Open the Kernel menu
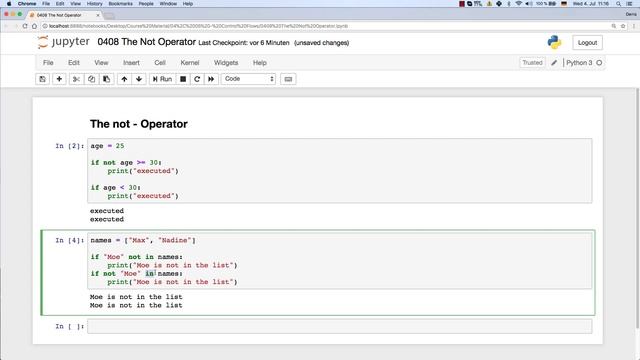 point(190,63)
